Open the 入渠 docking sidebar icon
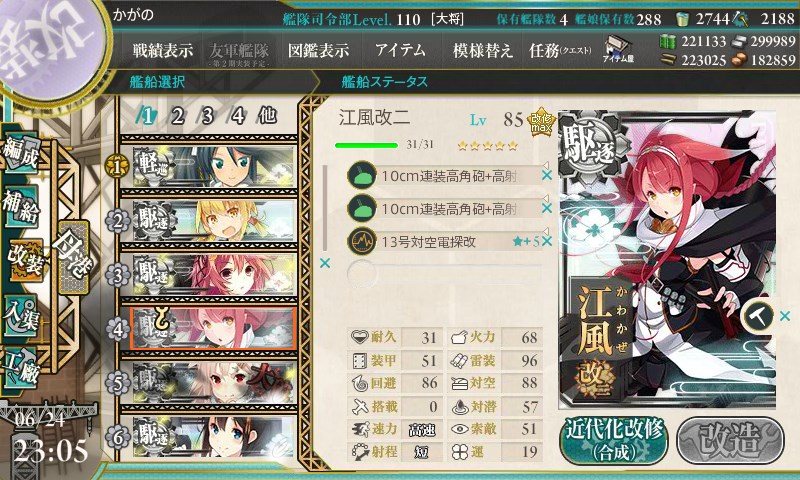800x480 pixels. pos(20,315)
